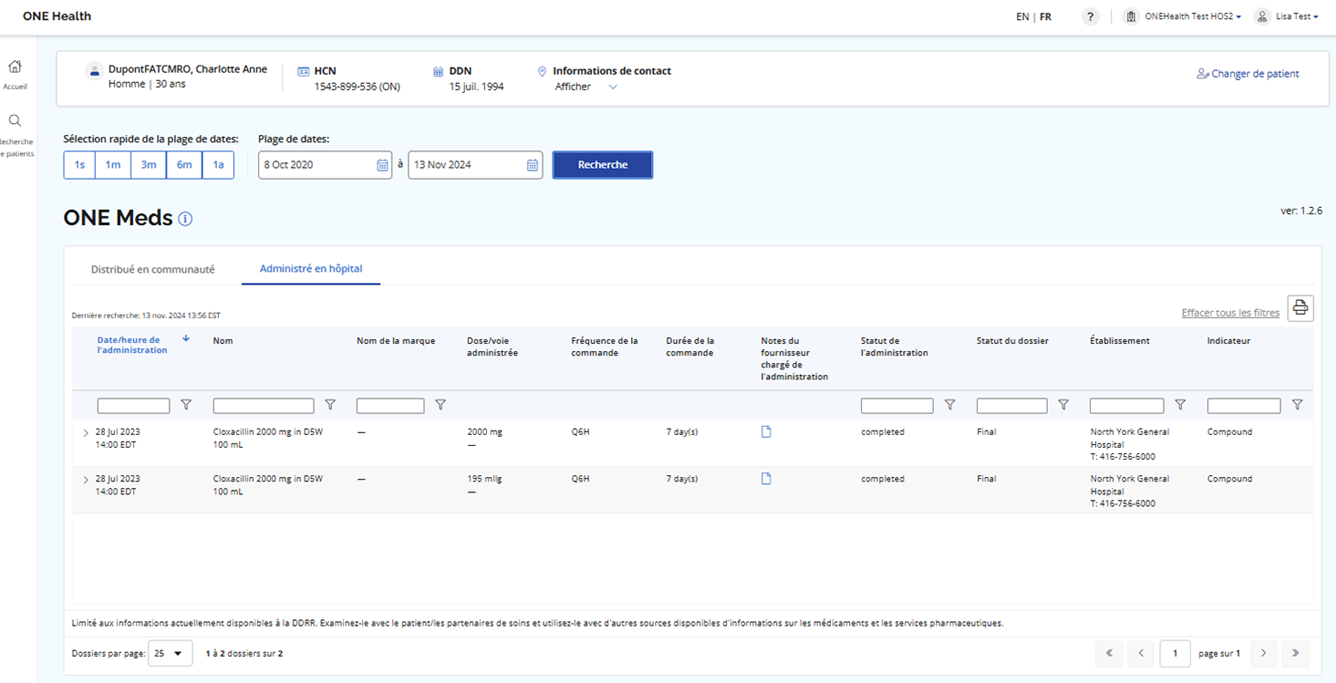Open filter options for Établissement column
This screenshot has height=683, width=1336.
[1180, 405]
